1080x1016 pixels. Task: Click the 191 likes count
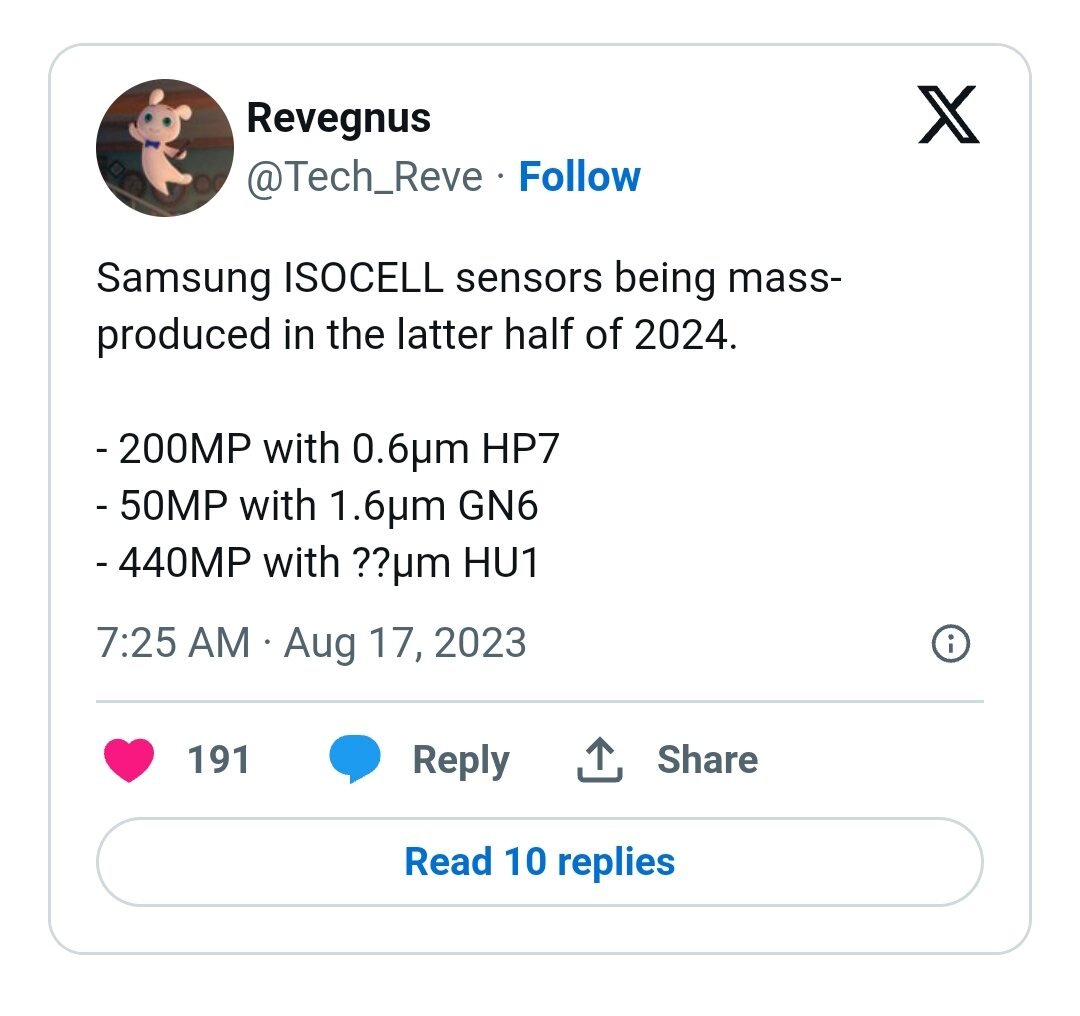click(x=218, y=760)
